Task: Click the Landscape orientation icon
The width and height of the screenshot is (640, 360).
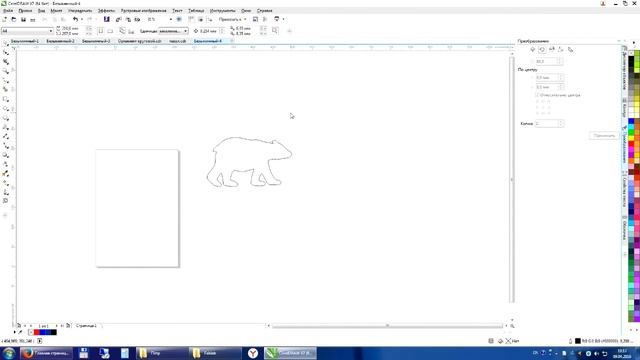Action: (x=110, y=31)
